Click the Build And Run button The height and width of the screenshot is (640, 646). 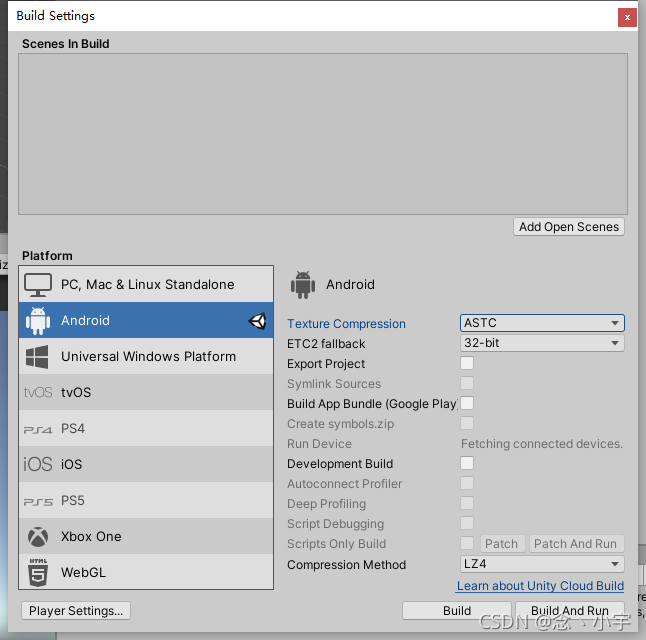(569, 610)
